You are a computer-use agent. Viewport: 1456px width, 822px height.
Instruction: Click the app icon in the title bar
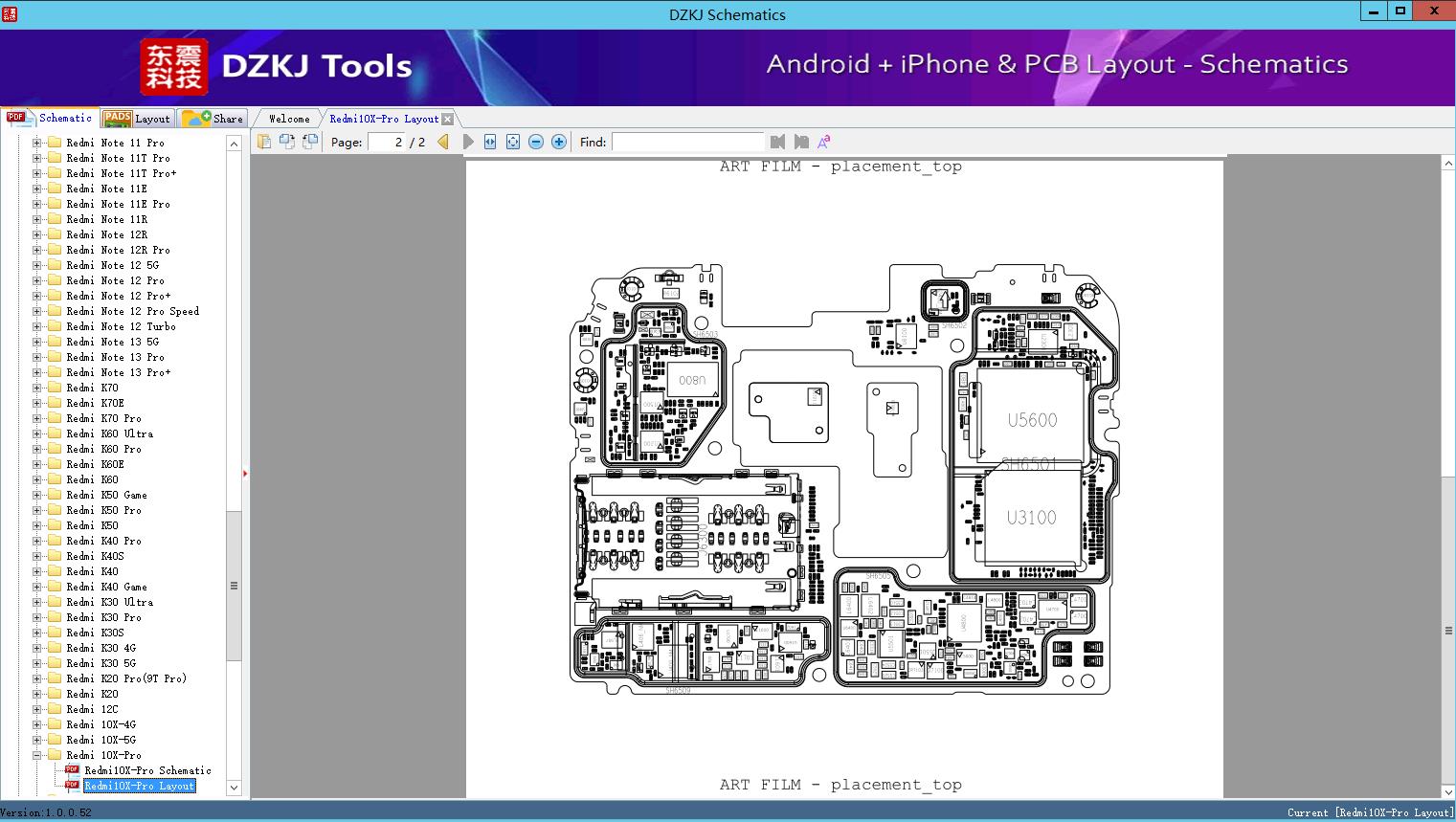point(11,14)
